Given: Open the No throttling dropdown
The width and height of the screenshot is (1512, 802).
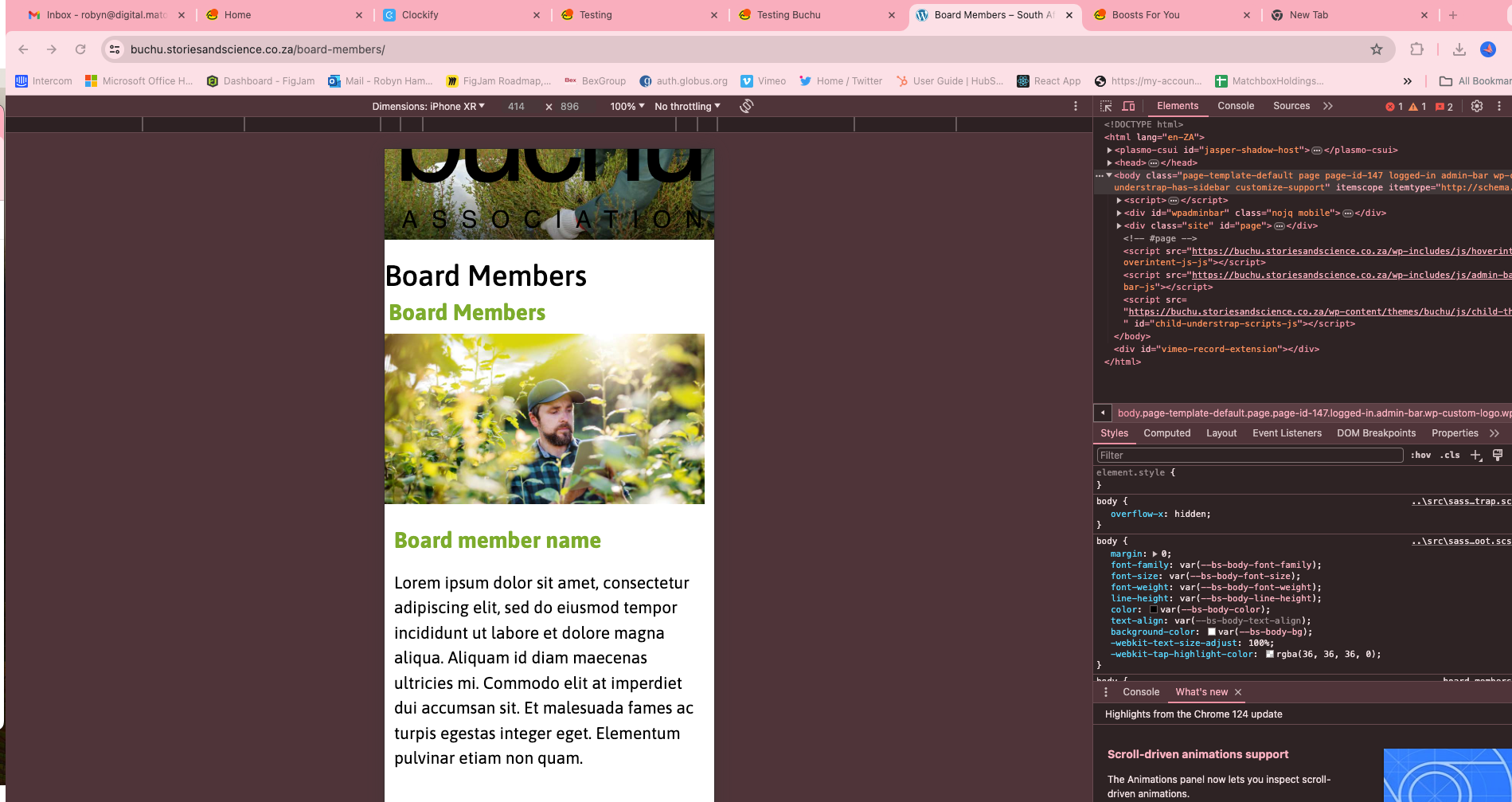Looking at the screenshot, I should point(687,106).
